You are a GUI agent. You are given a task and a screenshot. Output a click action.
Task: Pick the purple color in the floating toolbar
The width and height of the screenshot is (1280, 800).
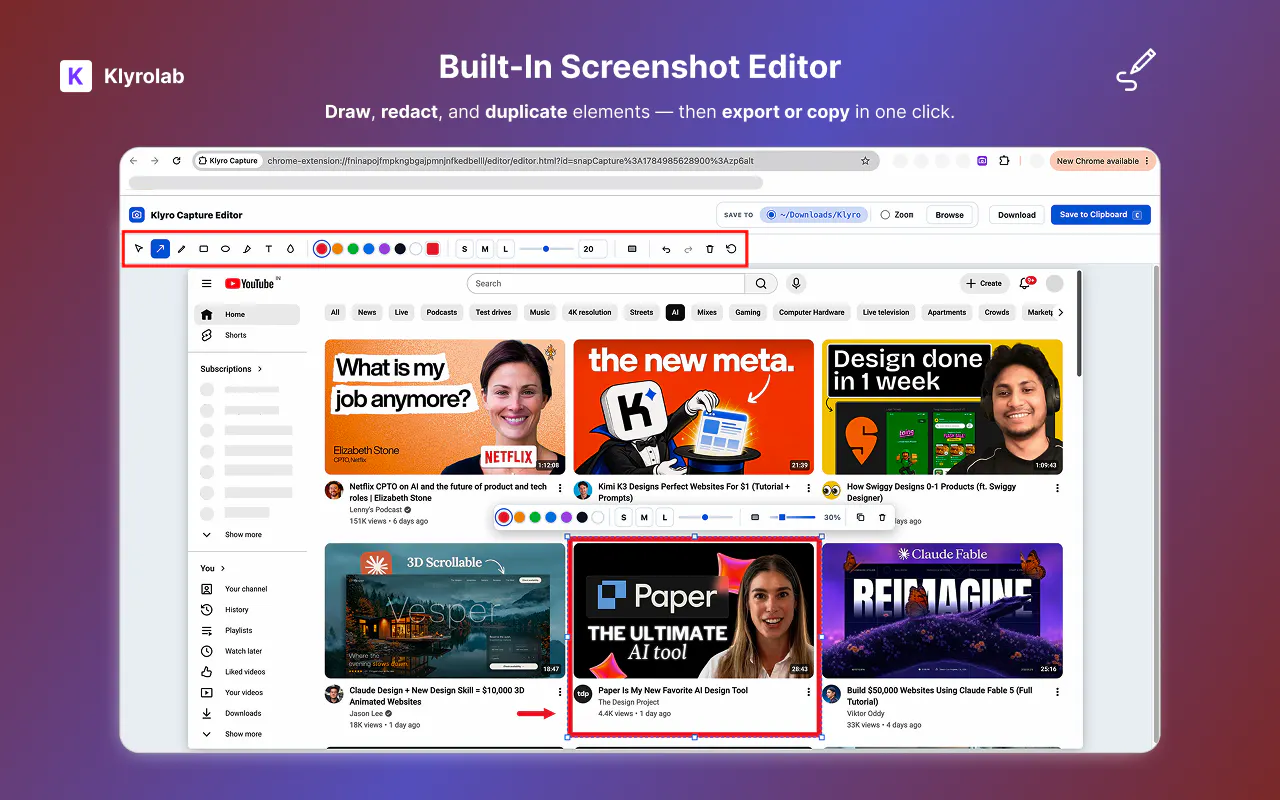(566, 517)
